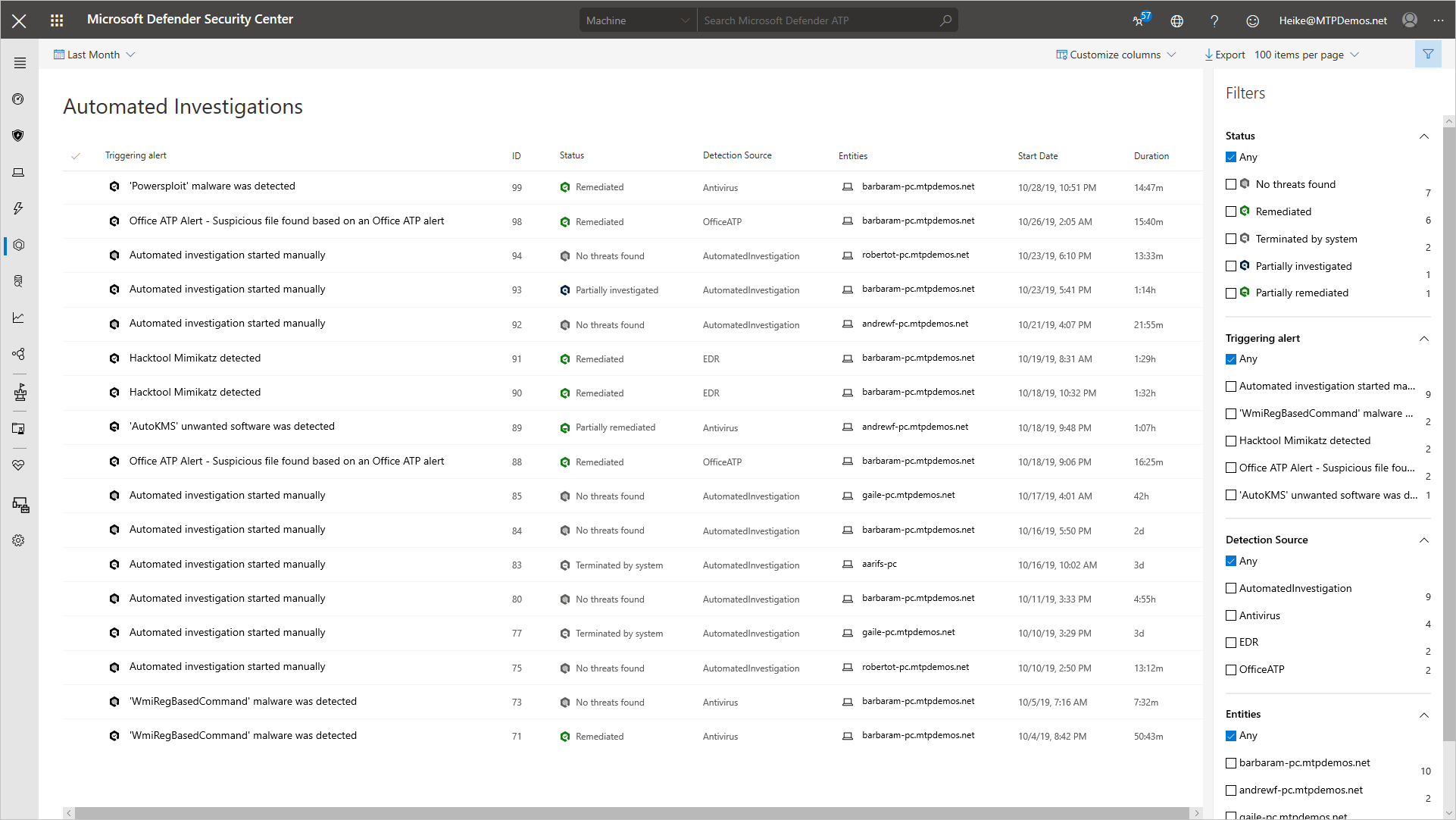Select the Automated investigations hexagon icon
The height and width of the screenshot is (820, 1456).
(19, 245)
